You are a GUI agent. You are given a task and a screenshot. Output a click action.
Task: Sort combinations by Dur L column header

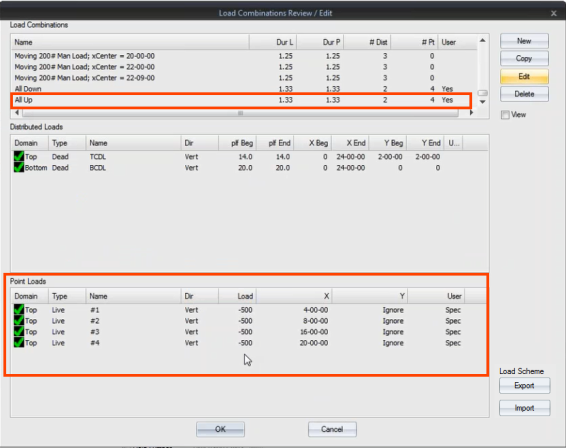pos(273,42)
